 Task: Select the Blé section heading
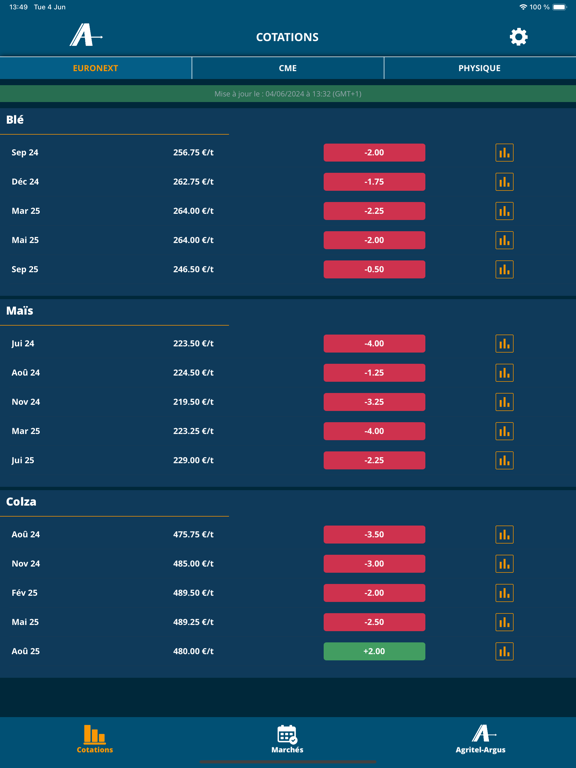click(15, 120)
